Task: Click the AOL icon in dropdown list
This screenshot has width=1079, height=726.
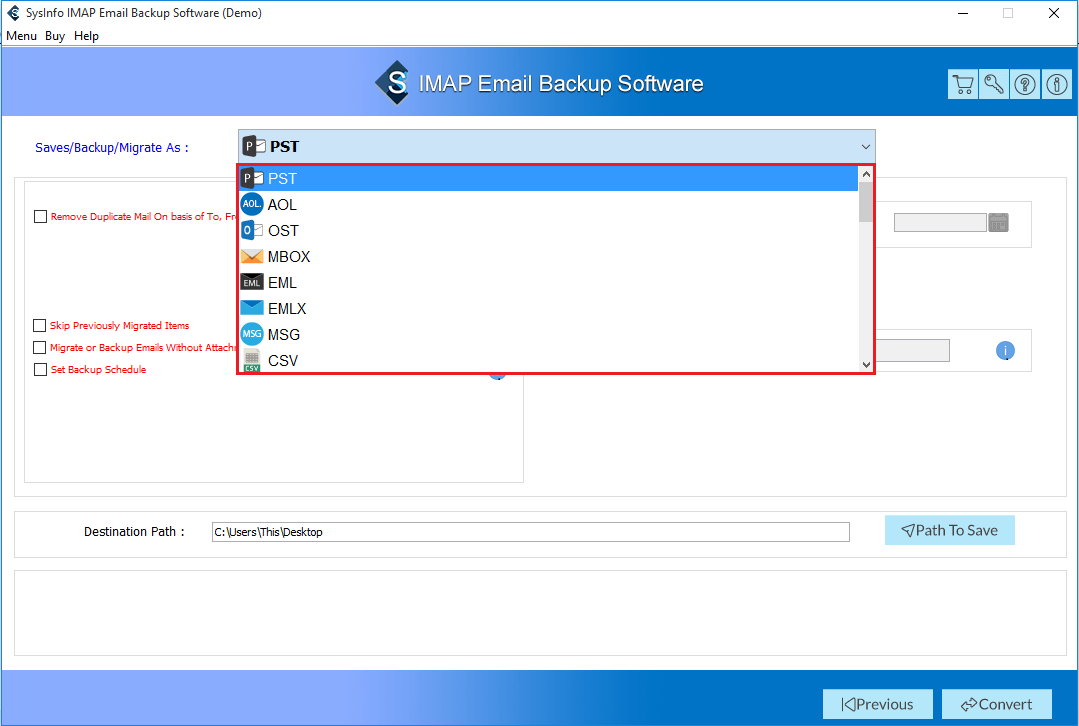Action: (x=252, y=204)
